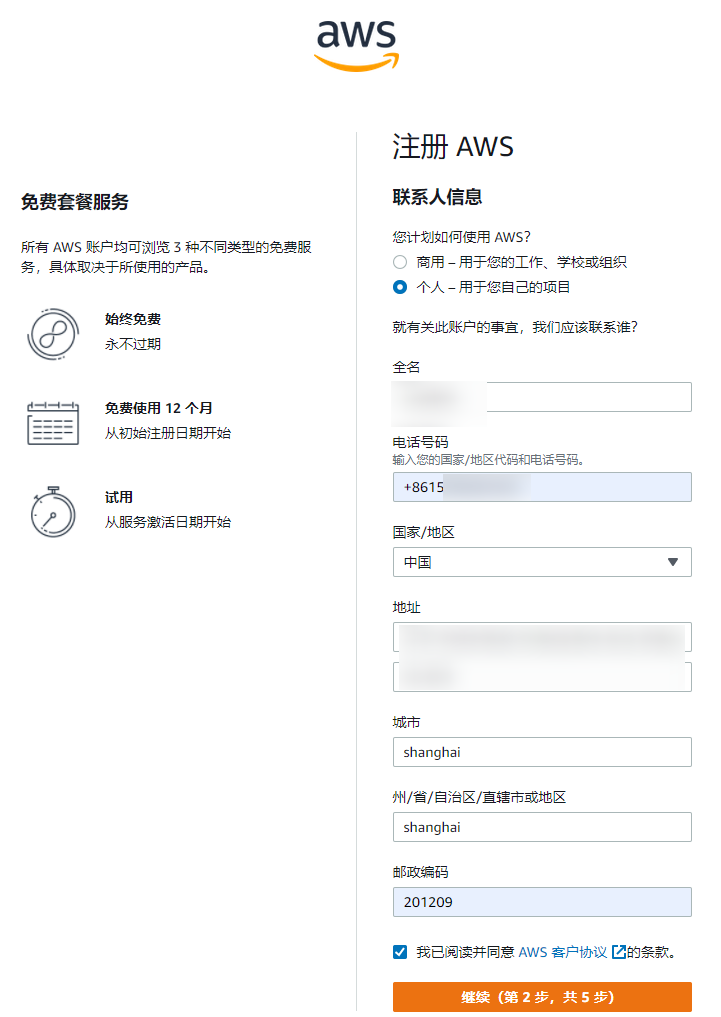Click the 输入您的国家/地区代码和电话号码 hint

click(x=488, y=460)
